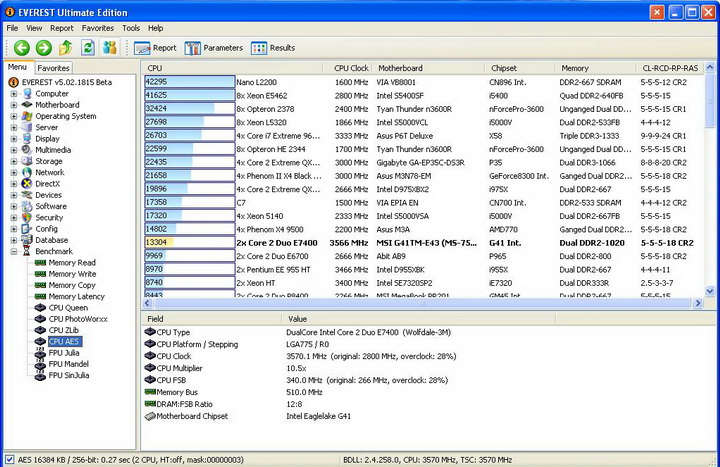The width and height of the screenshot is (720, 467).
Task: Open the Tools menu
Action: tap(131, 28)
